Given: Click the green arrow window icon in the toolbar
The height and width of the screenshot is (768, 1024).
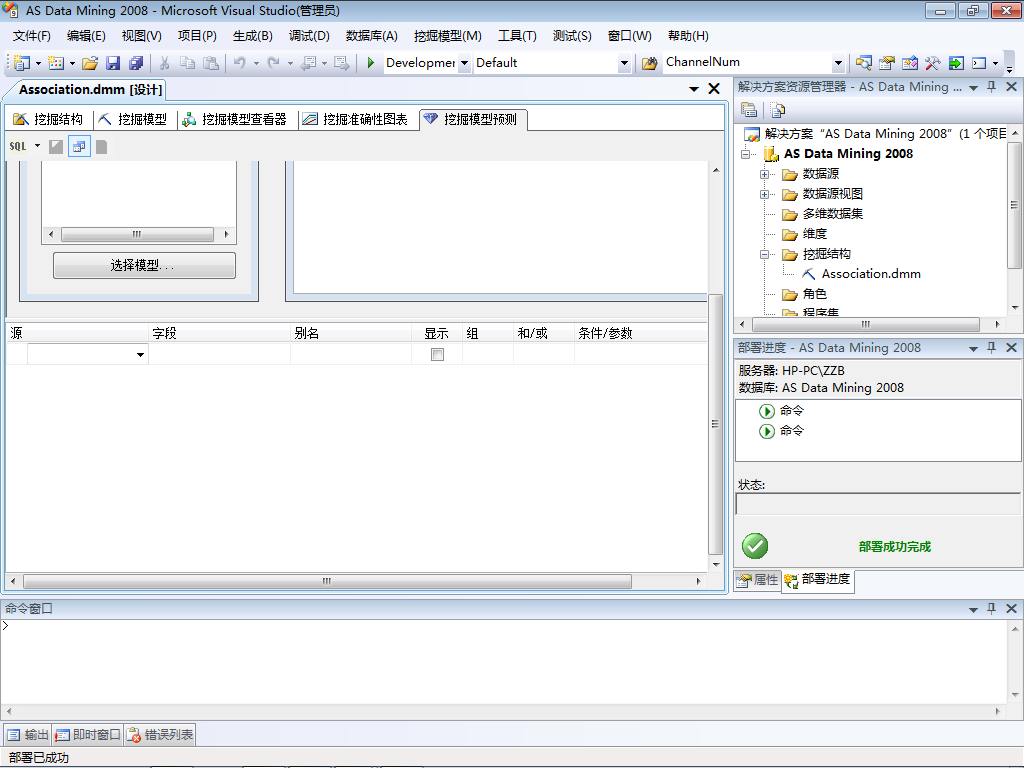Looking at the screenshot, I should tap(956, 63).
